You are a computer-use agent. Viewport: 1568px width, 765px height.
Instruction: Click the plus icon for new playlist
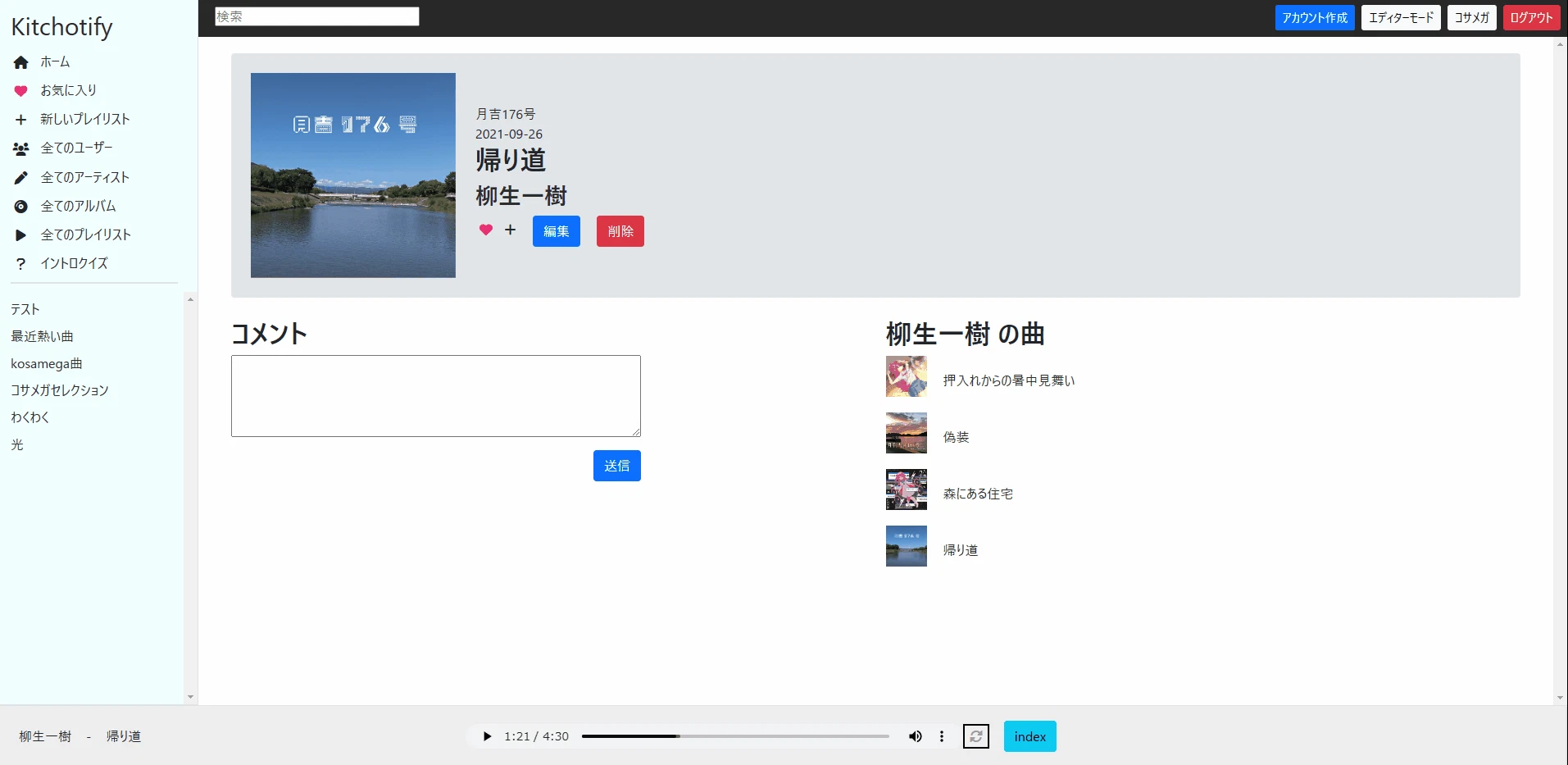tap(21, 120)
